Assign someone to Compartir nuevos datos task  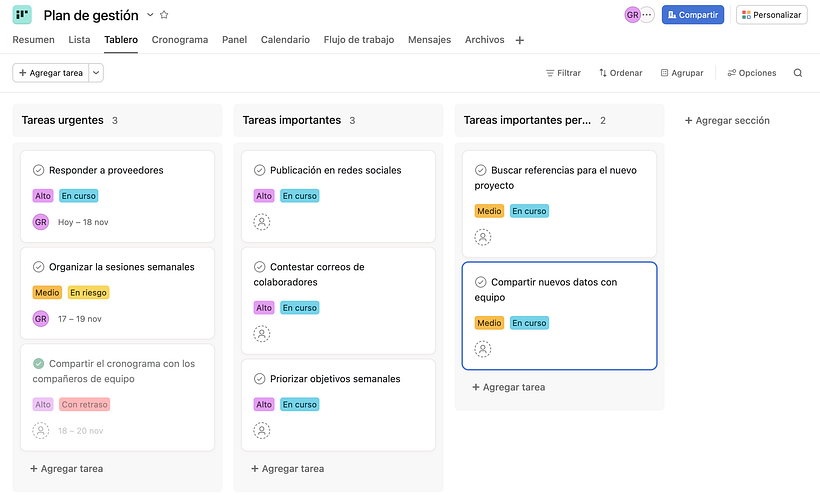click(483, 349)
